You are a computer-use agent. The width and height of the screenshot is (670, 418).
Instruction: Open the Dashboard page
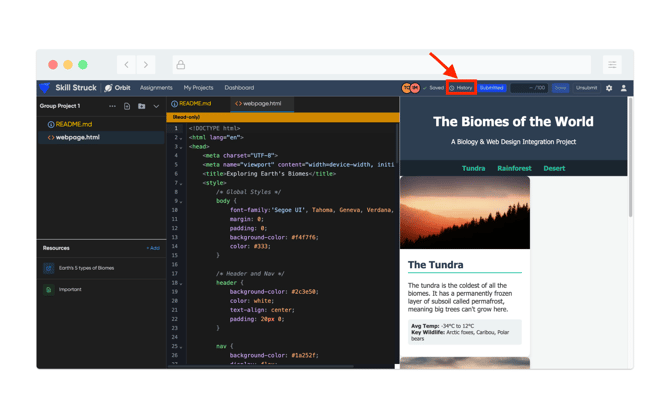click(239, 88)
